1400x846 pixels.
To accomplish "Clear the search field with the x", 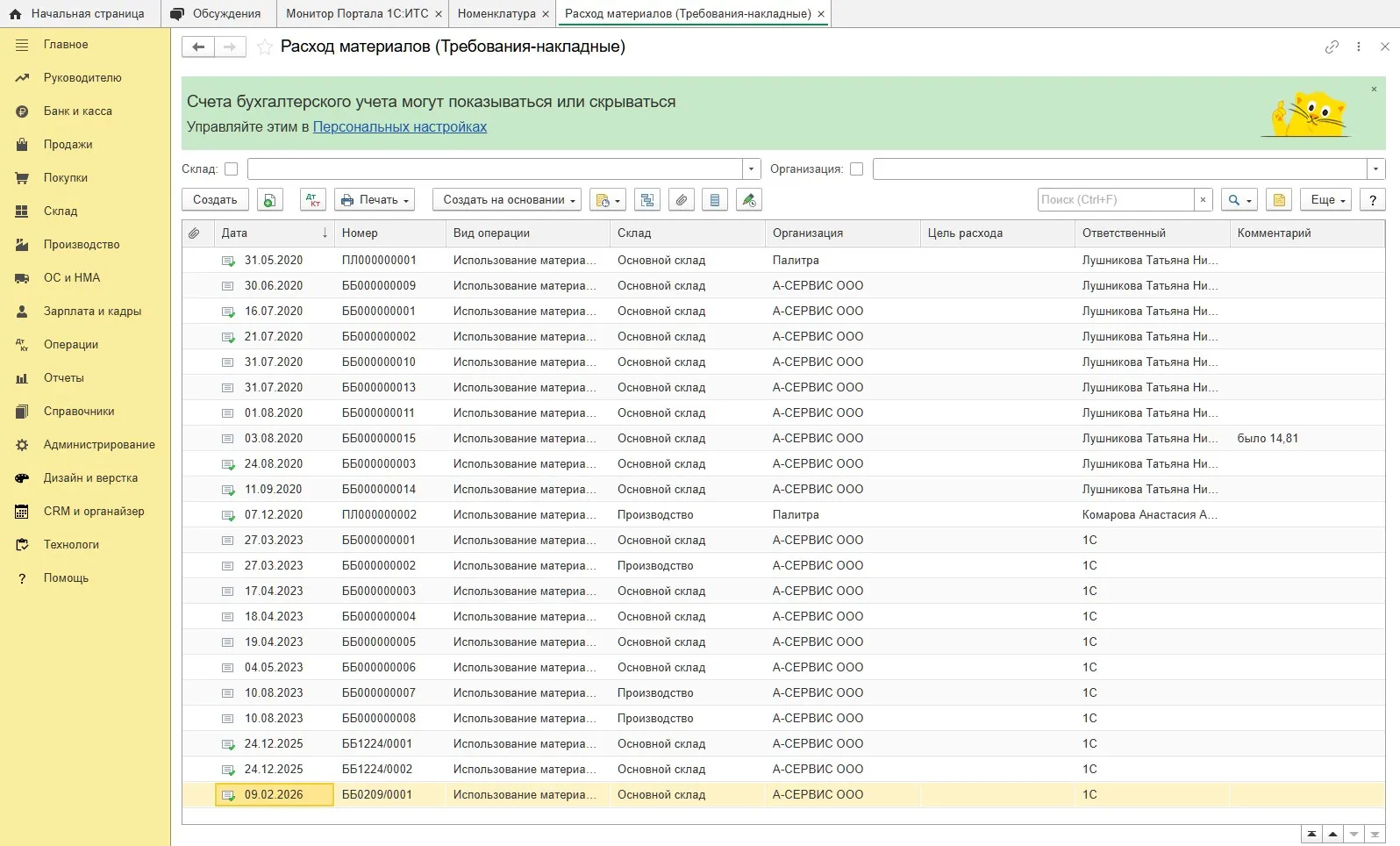I will [1204, 200].
